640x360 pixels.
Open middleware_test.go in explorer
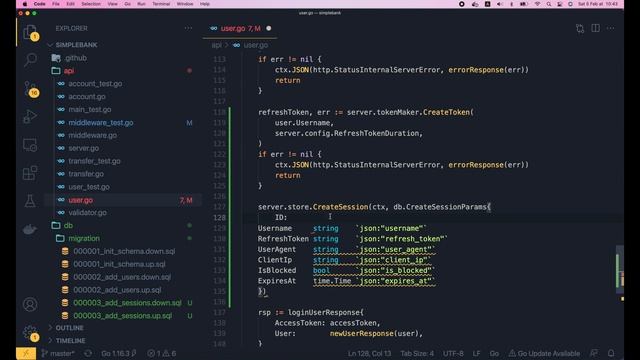click(x=101, y=122)
